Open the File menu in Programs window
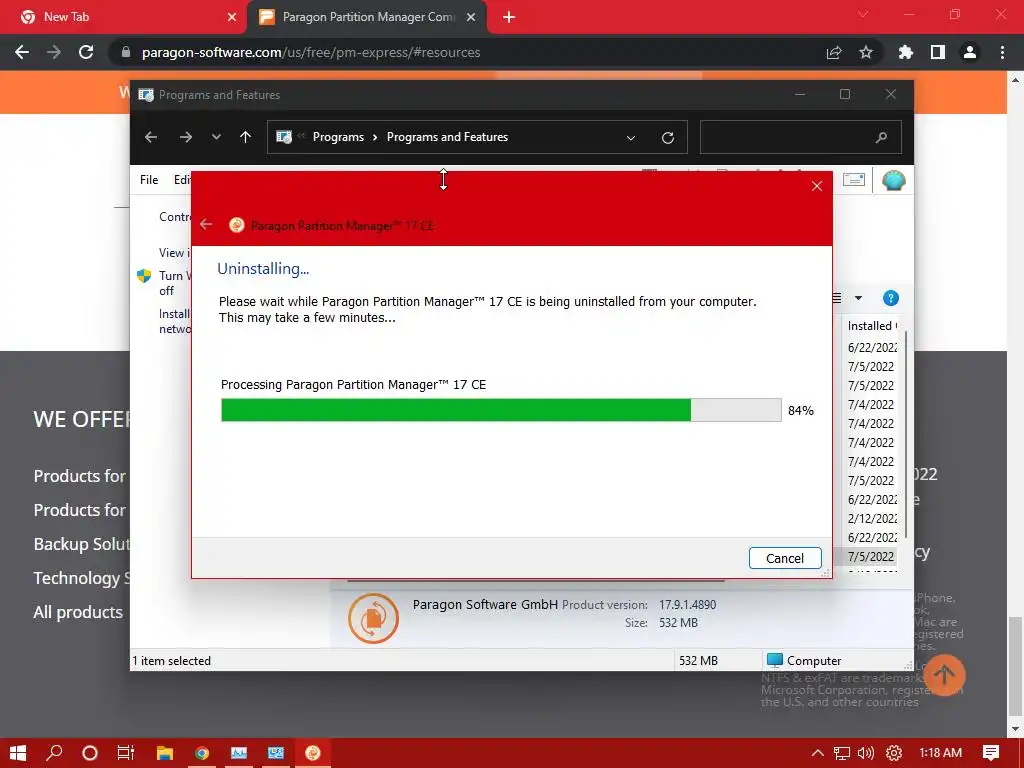 coord(149,180)
